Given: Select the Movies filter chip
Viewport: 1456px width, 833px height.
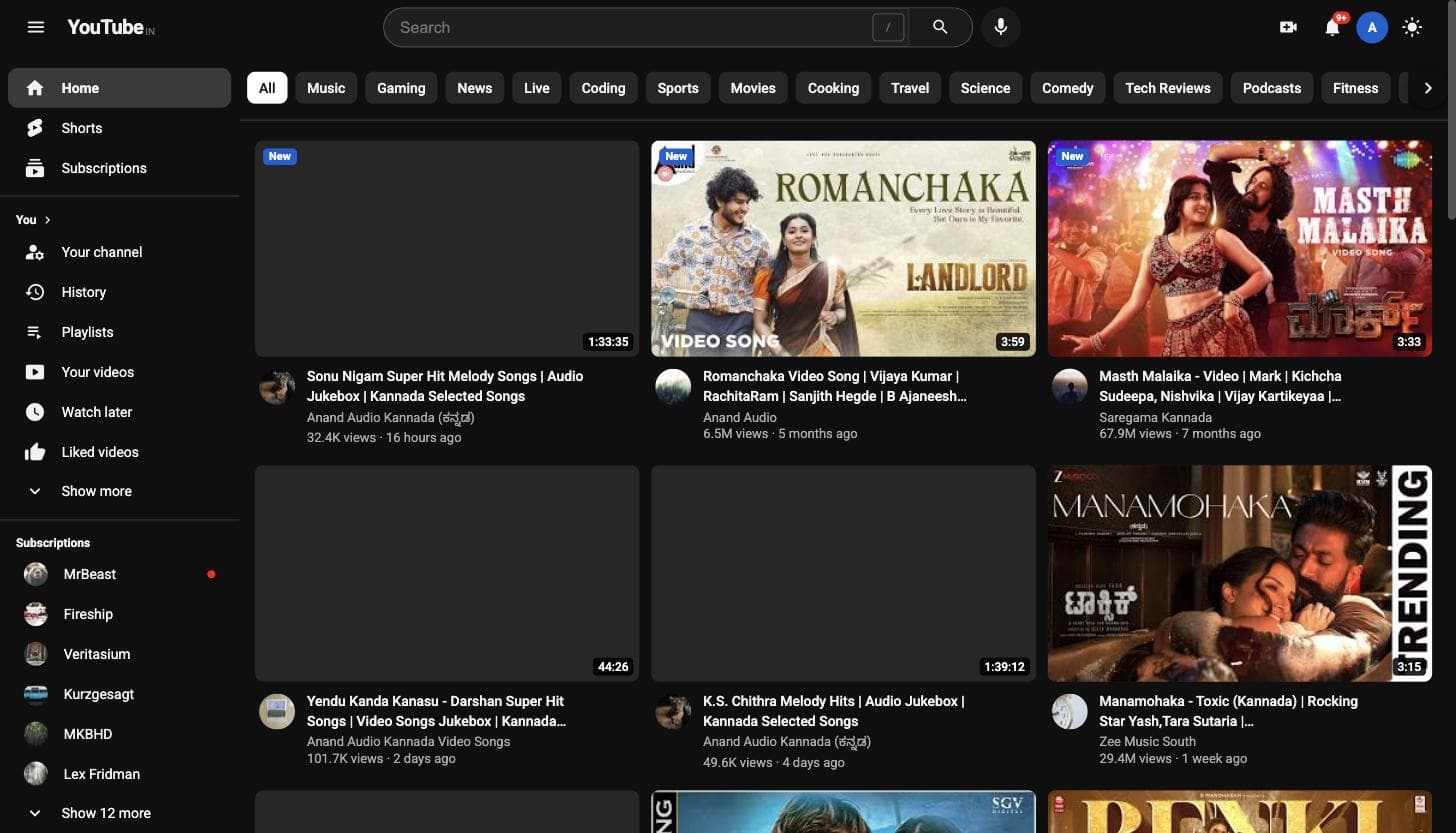Looking at the screenshot, I should (753, 88).
